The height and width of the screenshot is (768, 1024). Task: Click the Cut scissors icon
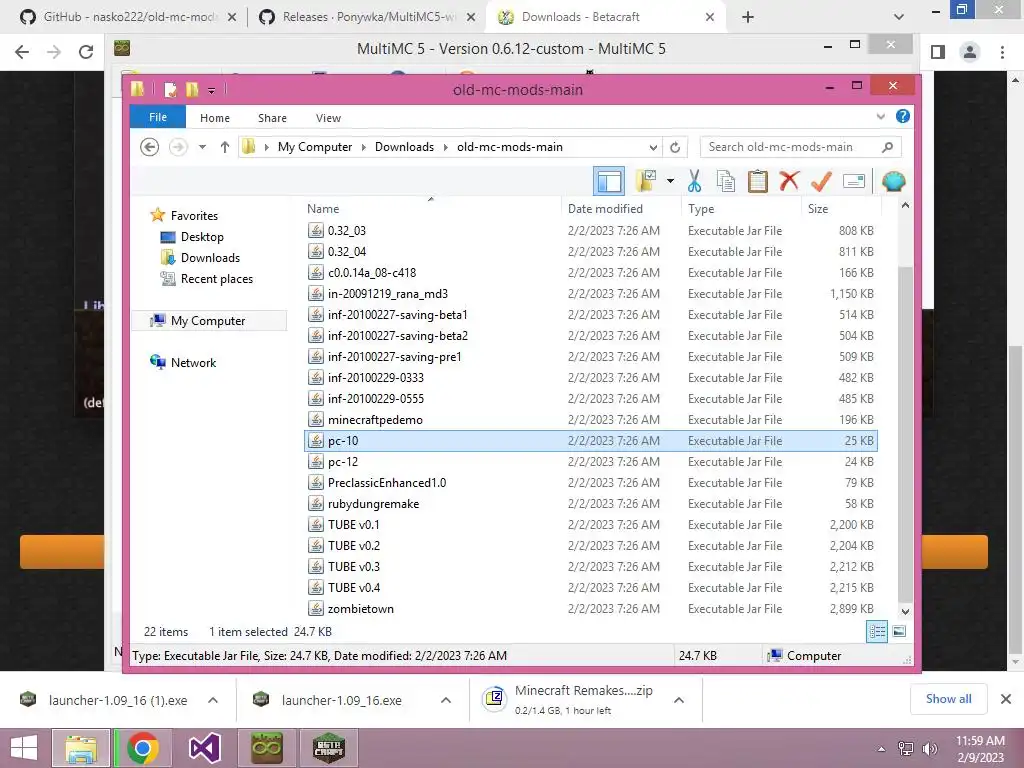point(694,181)
